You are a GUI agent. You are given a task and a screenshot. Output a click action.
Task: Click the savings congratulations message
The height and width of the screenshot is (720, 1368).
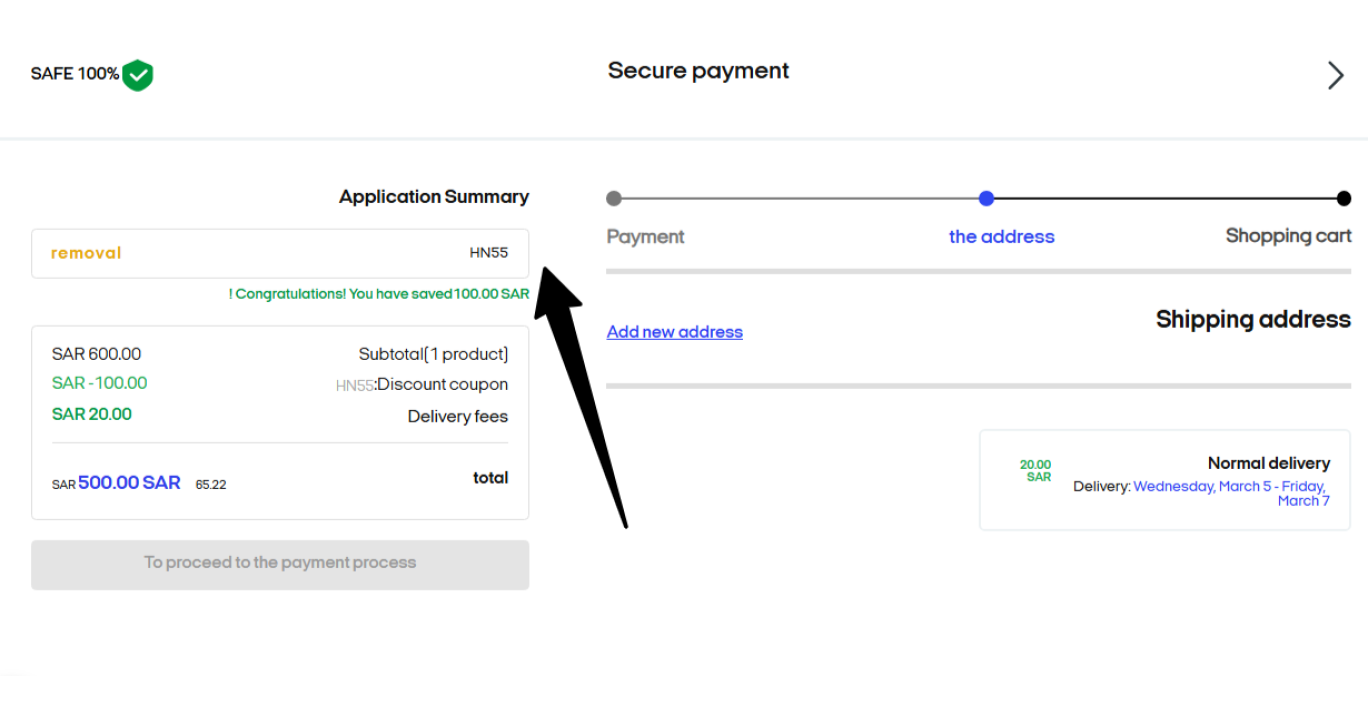coord(379,294)
